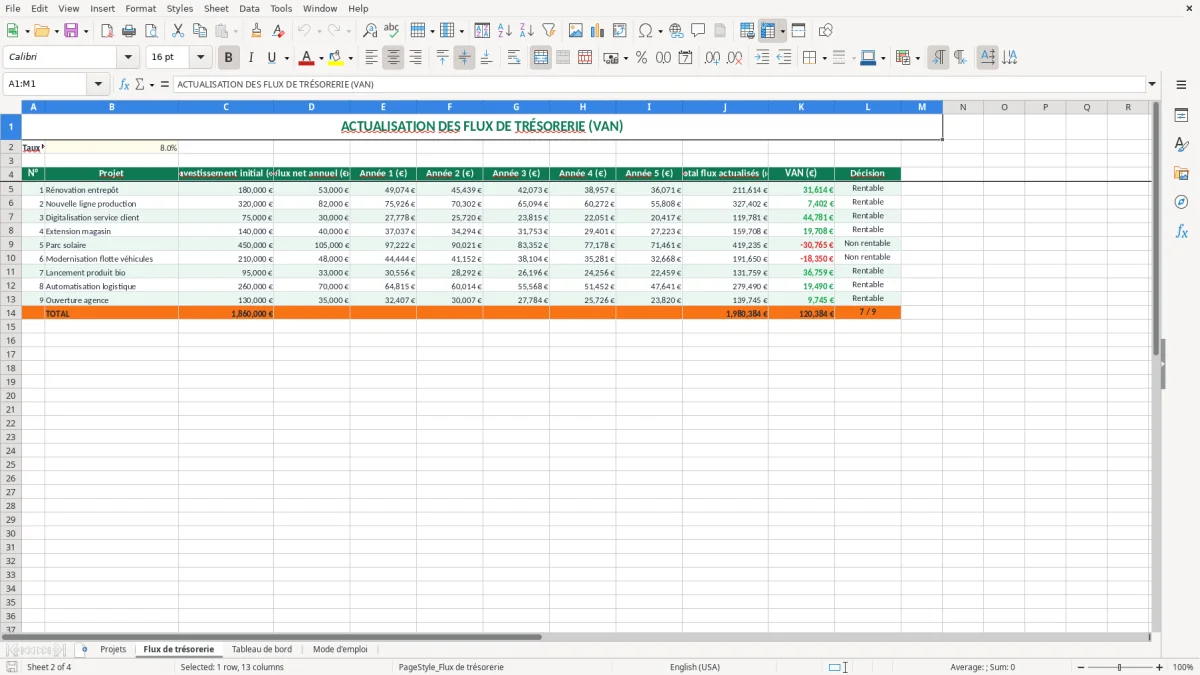Cut the selection with scissors icon
Screen dimensions: 1200x675
tap(178, 31)
